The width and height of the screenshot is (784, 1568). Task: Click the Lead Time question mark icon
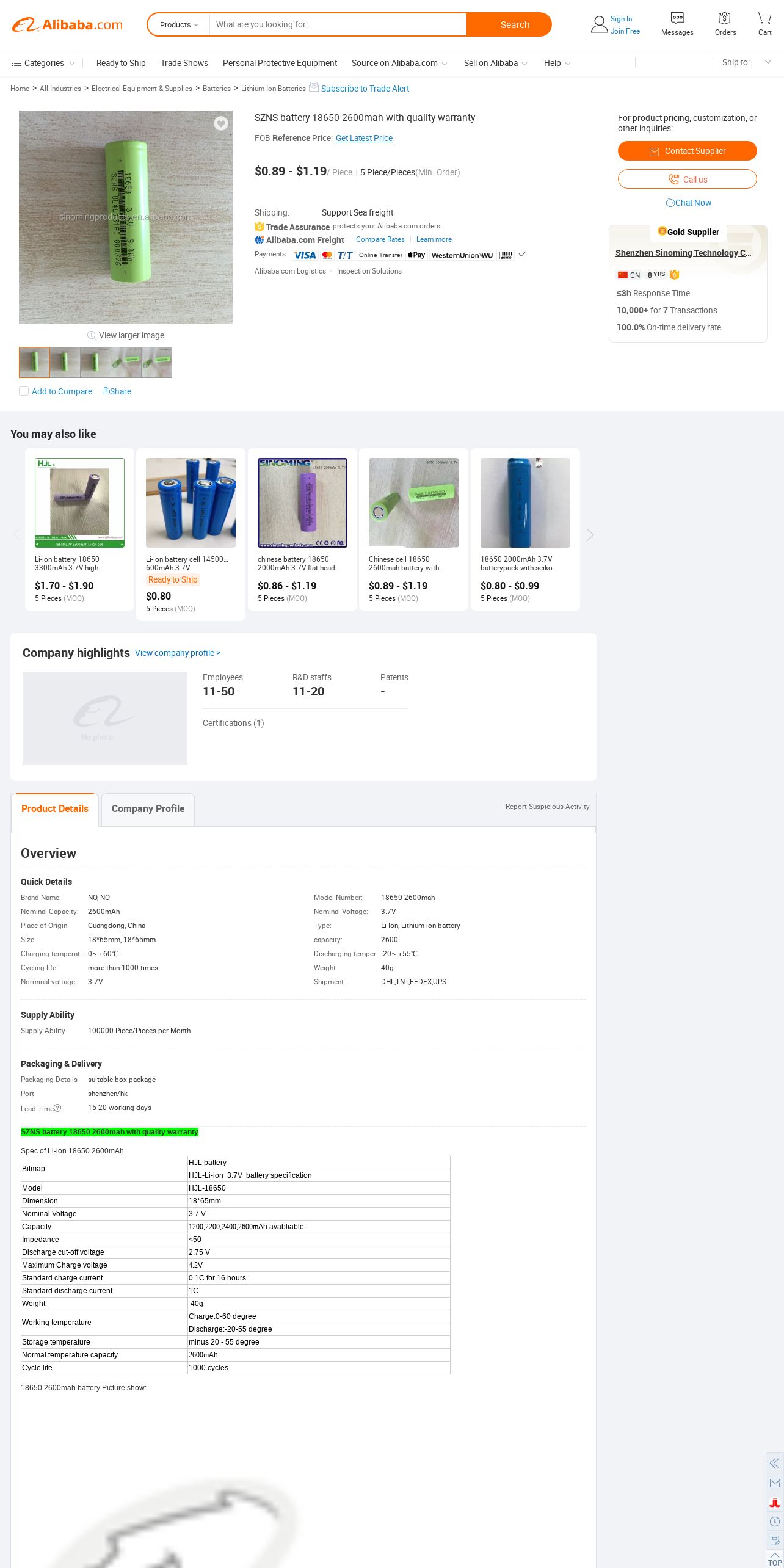coord(57,1108)
